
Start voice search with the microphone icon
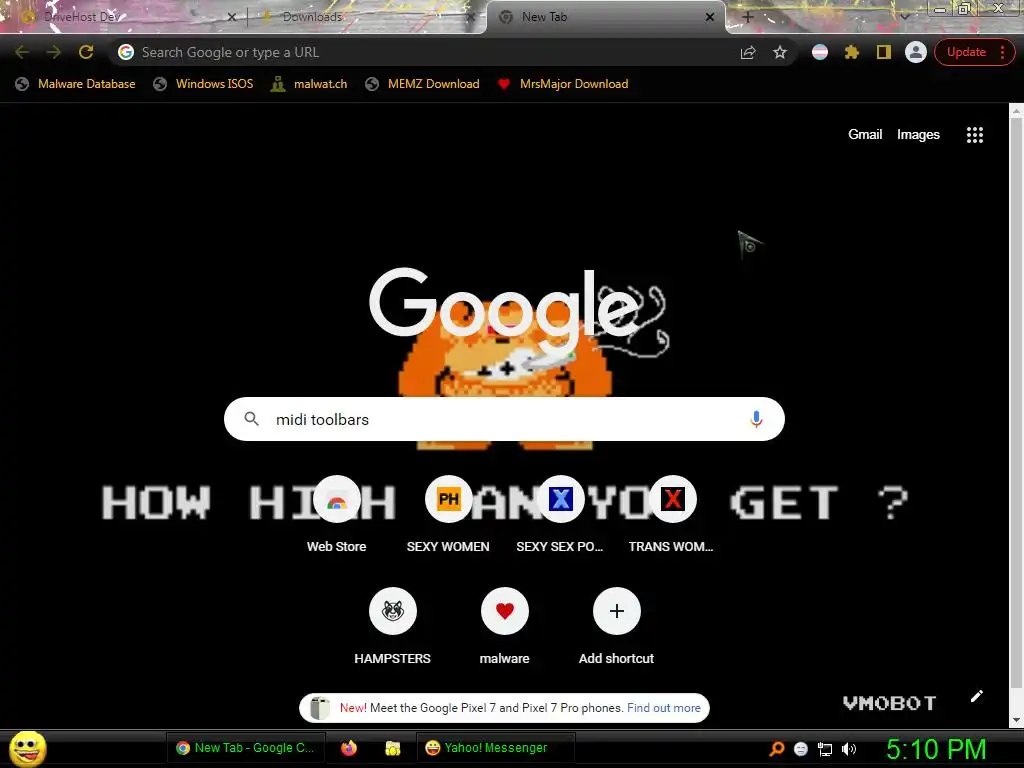(756, 419)
